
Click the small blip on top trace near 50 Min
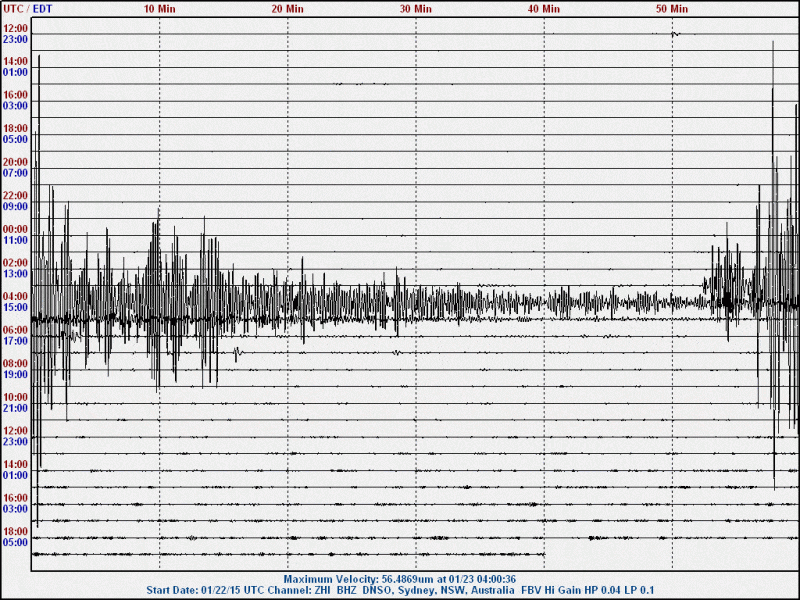(675, 34)
